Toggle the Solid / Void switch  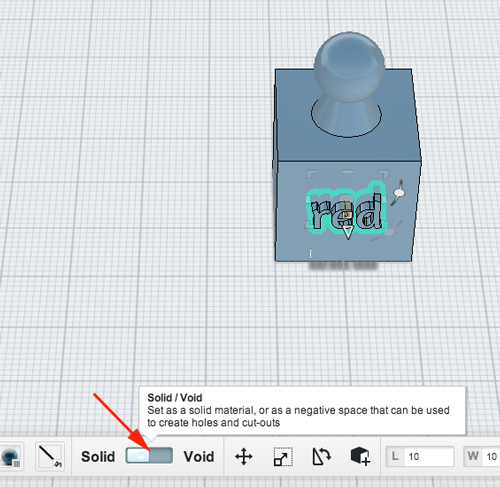tap(149, 456)
